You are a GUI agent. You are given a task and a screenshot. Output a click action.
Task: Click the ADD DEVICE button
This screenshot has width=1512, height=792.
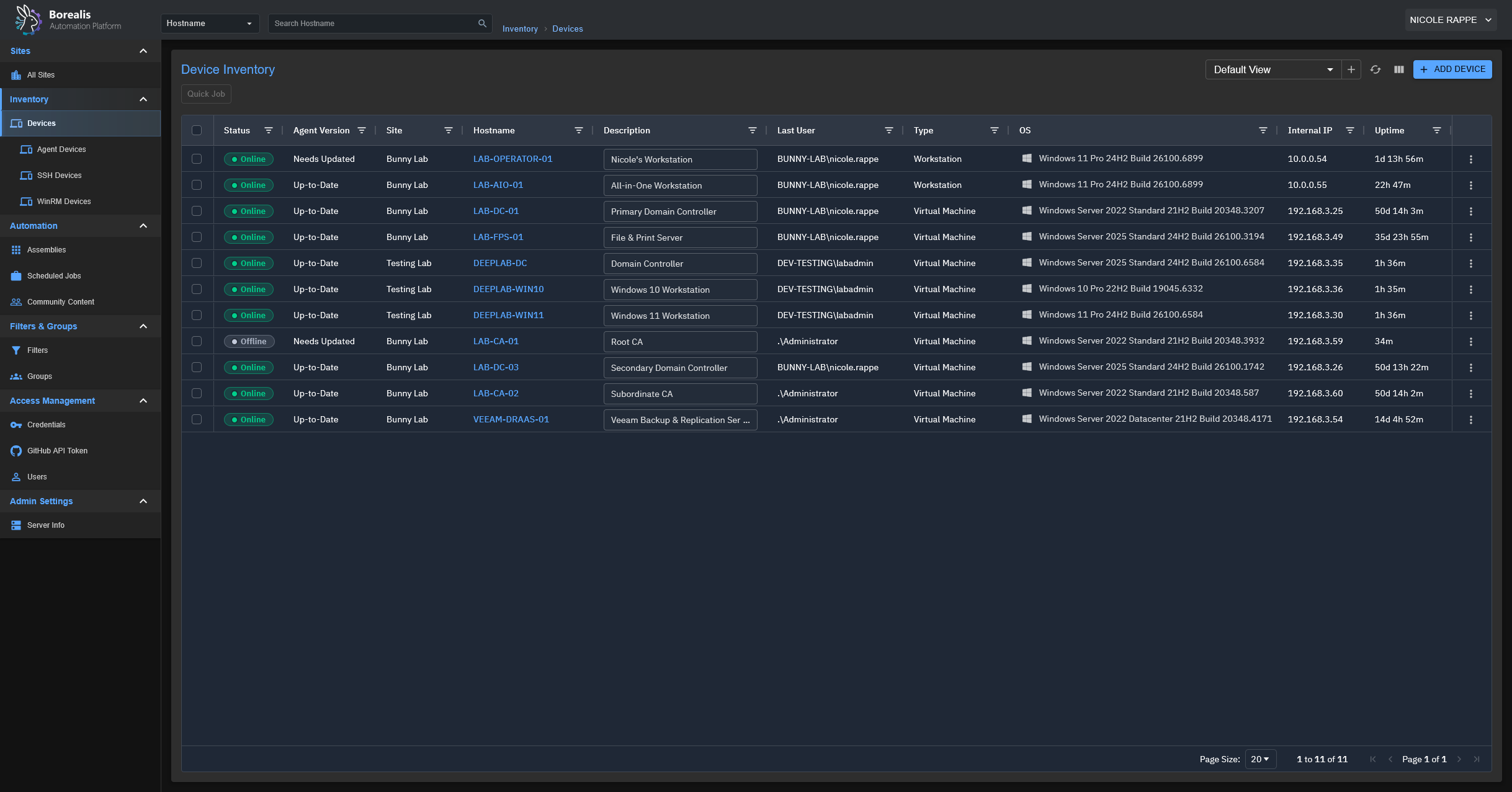(x=1451, y=69)
